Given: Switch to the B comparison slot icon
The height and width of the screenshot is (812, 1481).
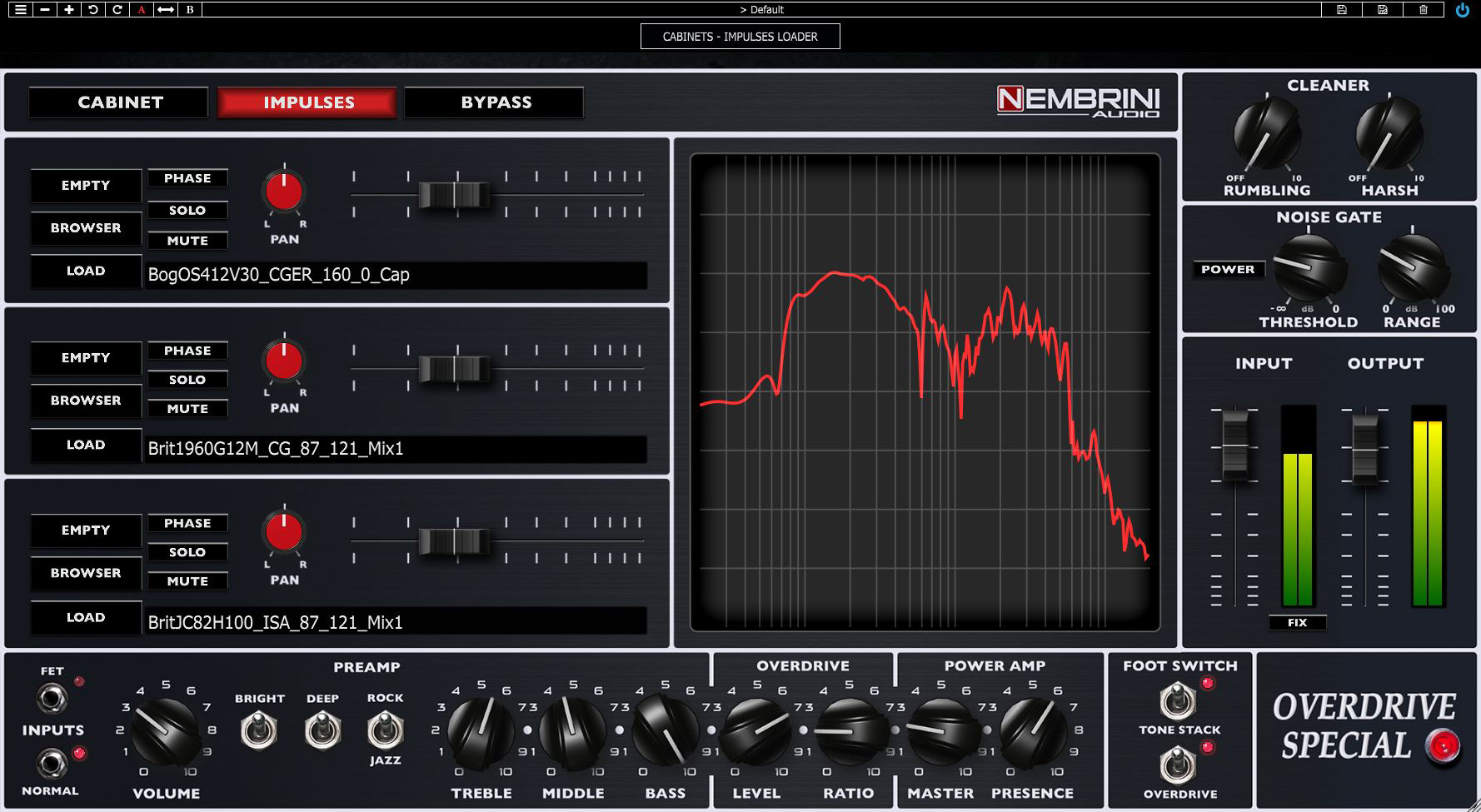Looking at the screenshot, I should [189, 11].
